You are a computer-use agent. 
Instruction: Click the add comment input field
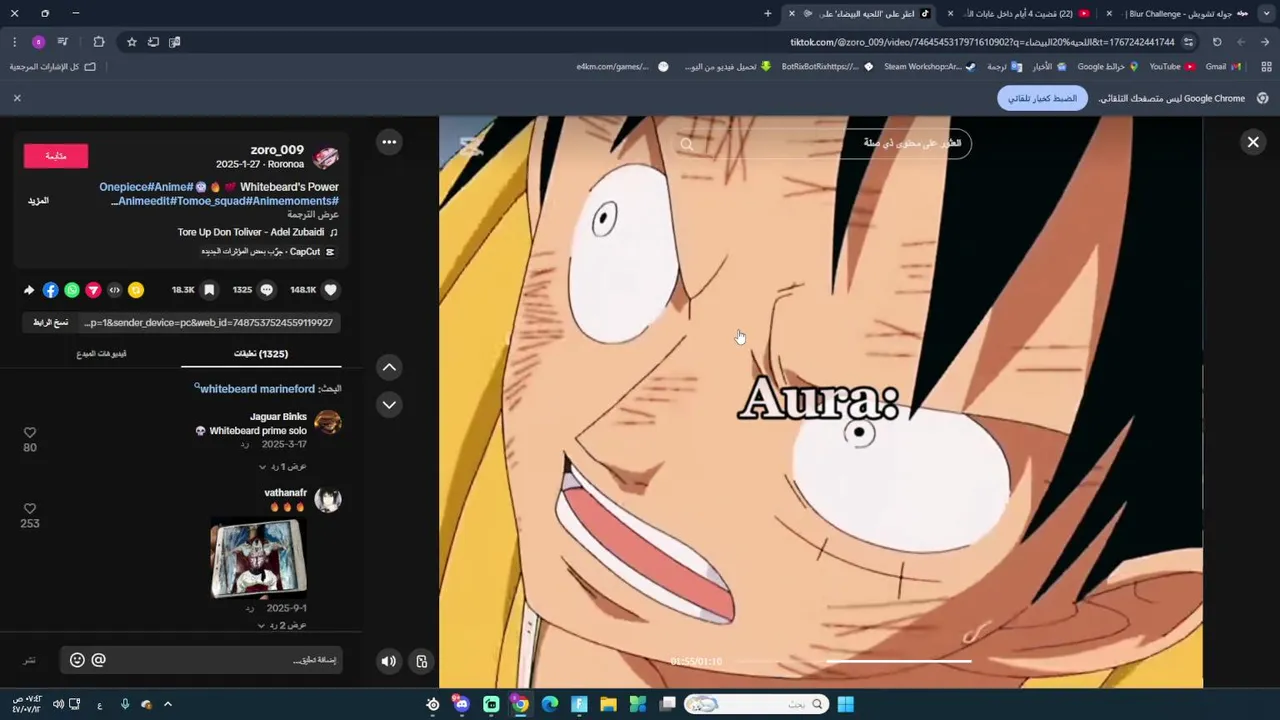(x=201, y=660)
